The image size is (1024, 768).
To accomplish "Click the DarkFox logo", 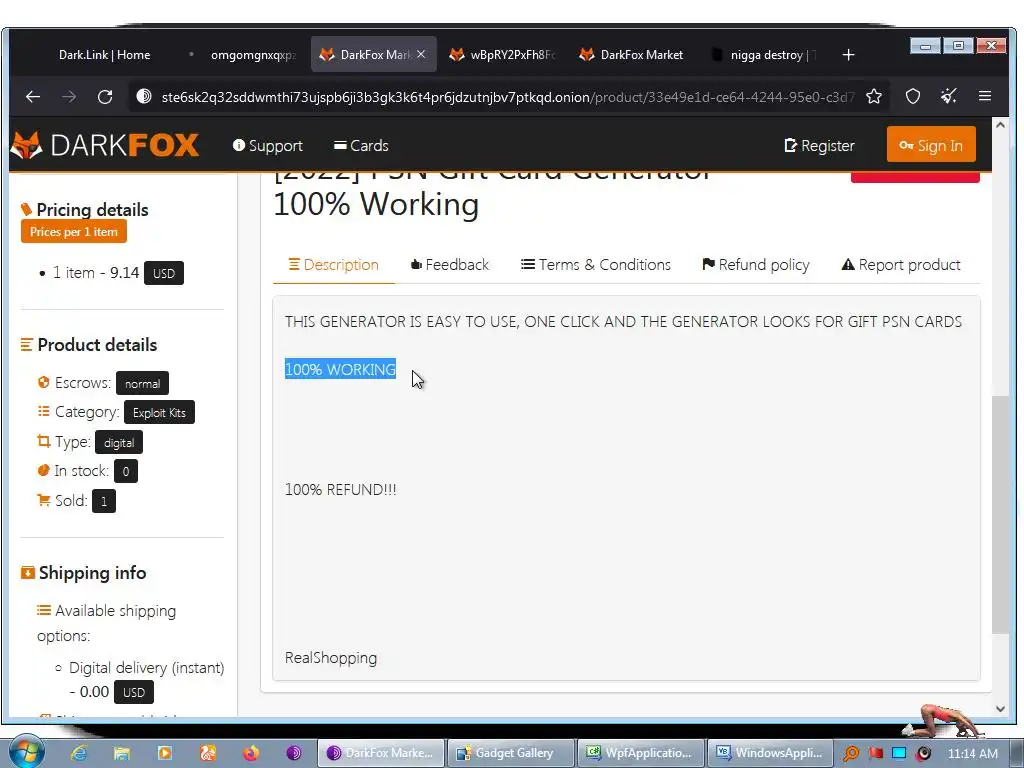I will click(104, 145).
